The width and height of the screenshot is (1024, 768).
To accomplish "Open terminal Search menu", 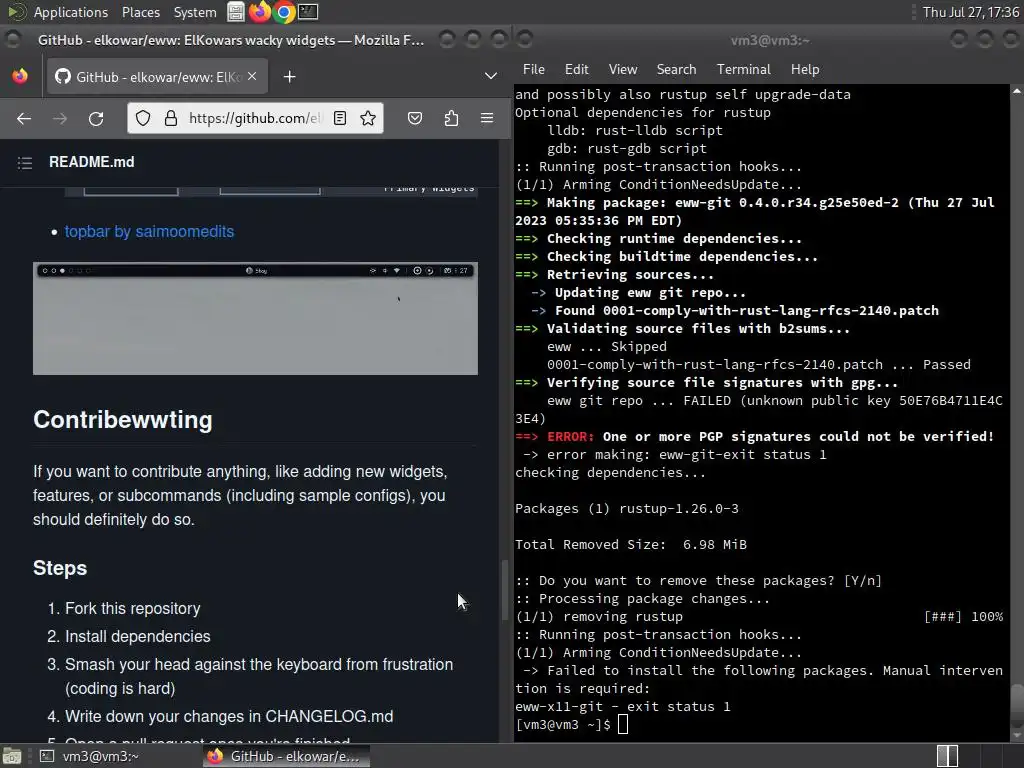I will (x=677, y=69).
